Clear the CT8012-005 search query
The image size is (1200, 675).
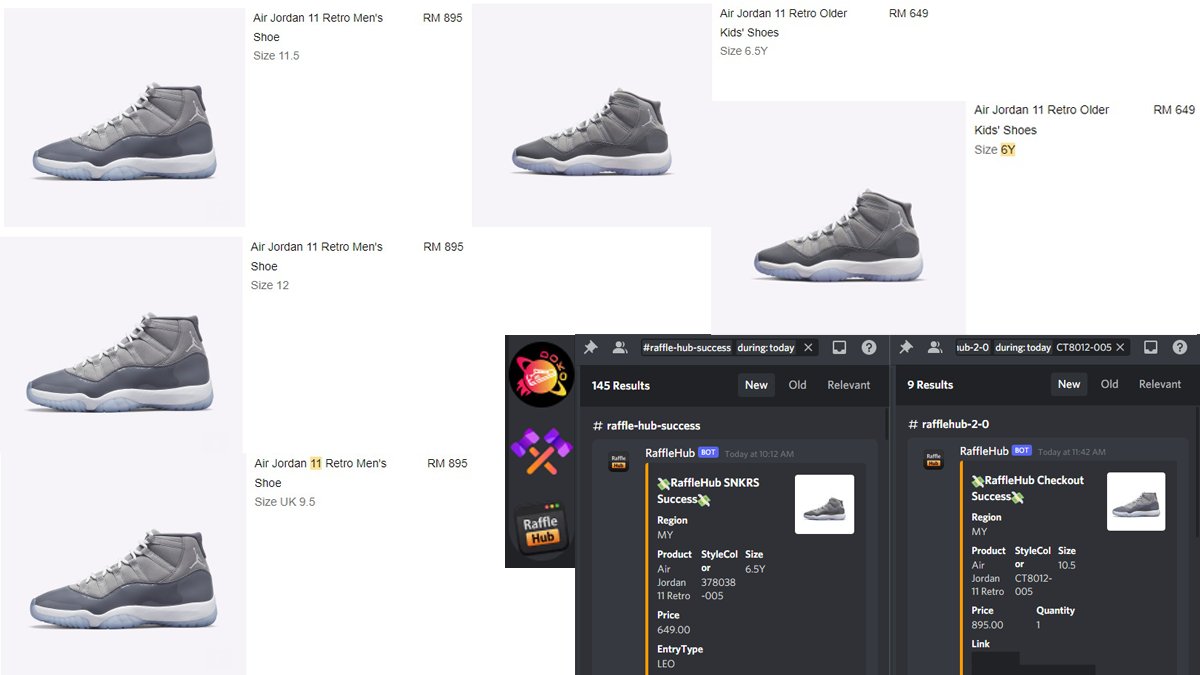[1120, 347]
